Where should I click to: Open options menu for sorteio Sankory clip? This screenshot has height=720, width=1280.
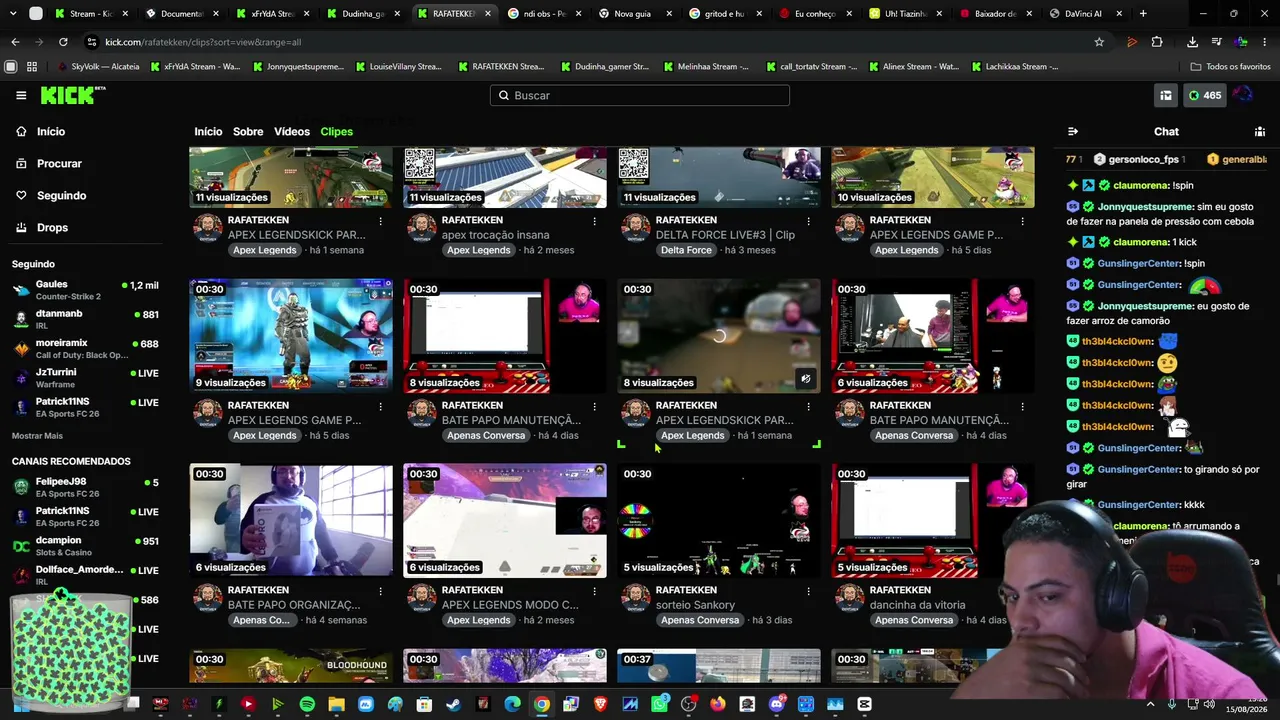pyautogui.click(x=809, y=591)
